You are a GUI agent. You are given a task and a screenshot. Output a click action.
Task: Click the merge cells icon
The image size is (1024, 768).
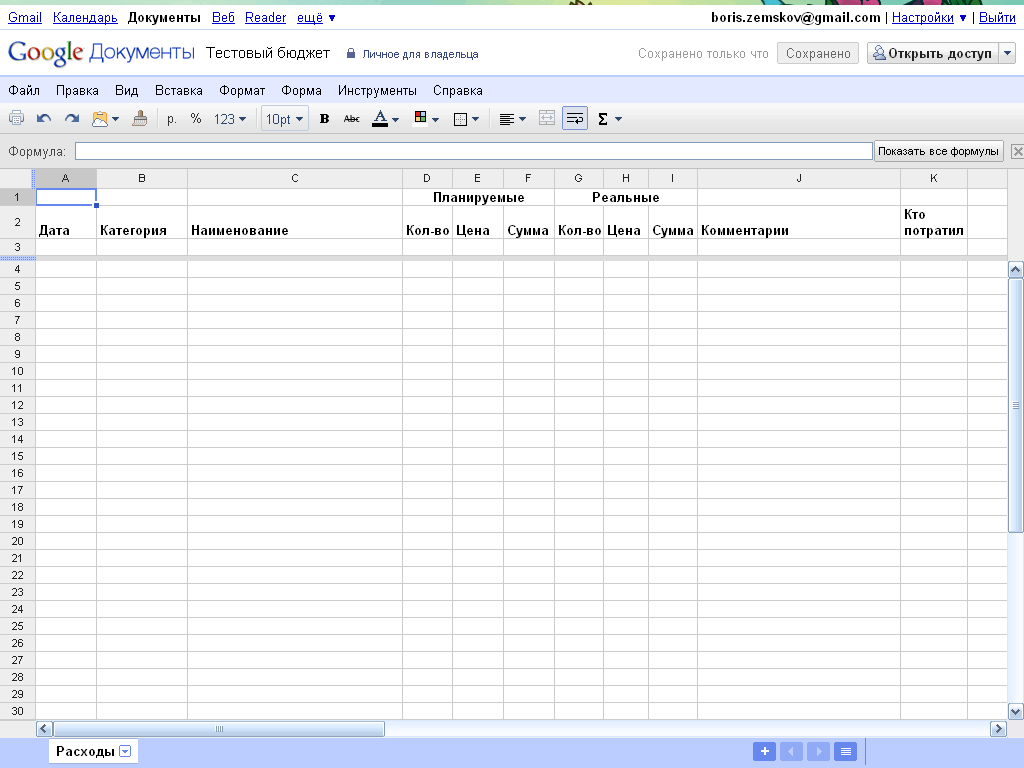pyautogui.click(x=546, y=119)
